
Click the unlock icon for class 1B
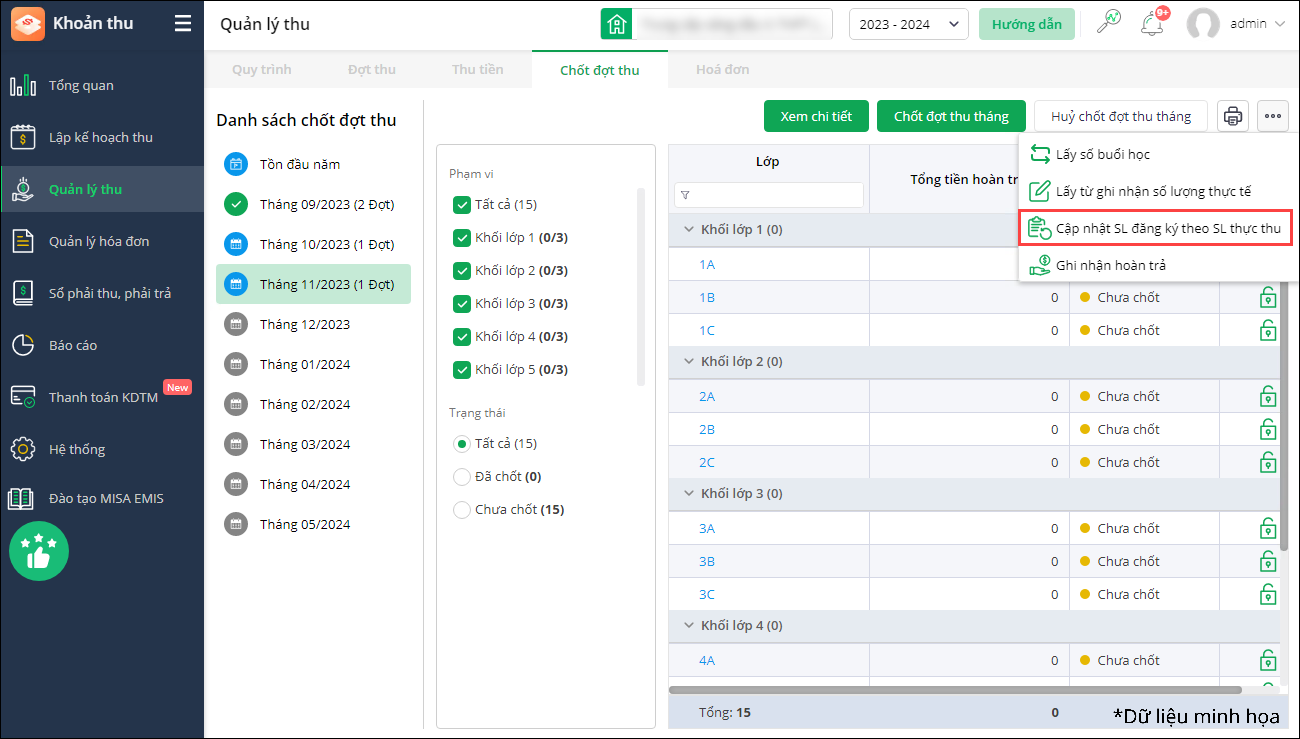pos(1267,297)
